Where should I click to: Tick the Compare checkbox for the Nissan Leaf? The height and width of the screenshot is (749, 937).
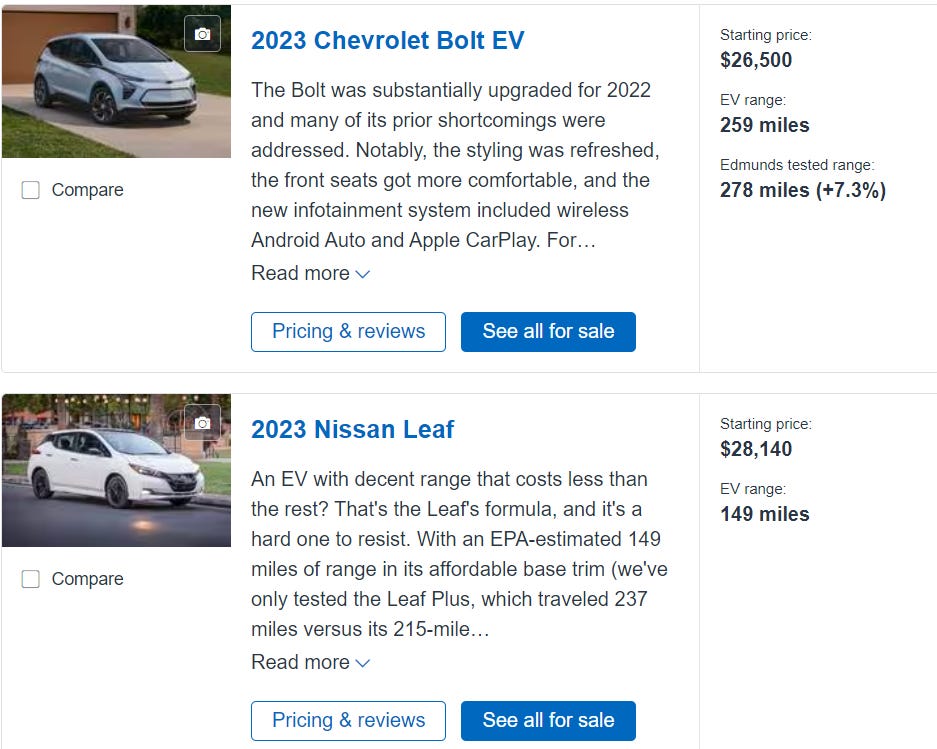point(31,579)
